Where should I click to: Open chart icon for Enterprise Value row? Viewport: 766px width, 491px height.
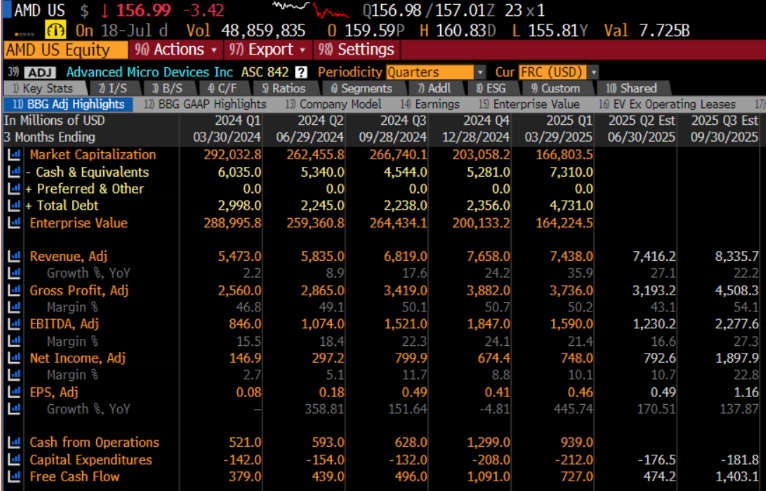[x=14, y=223]
